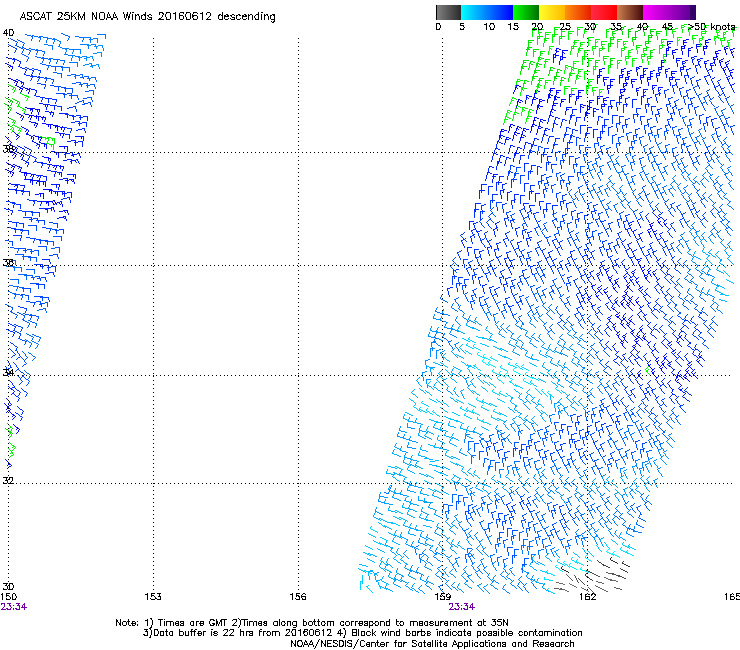Select the green 15–20 knots segment of the color scale
This screenshot has height=650, width=740.
pos(526,12)
